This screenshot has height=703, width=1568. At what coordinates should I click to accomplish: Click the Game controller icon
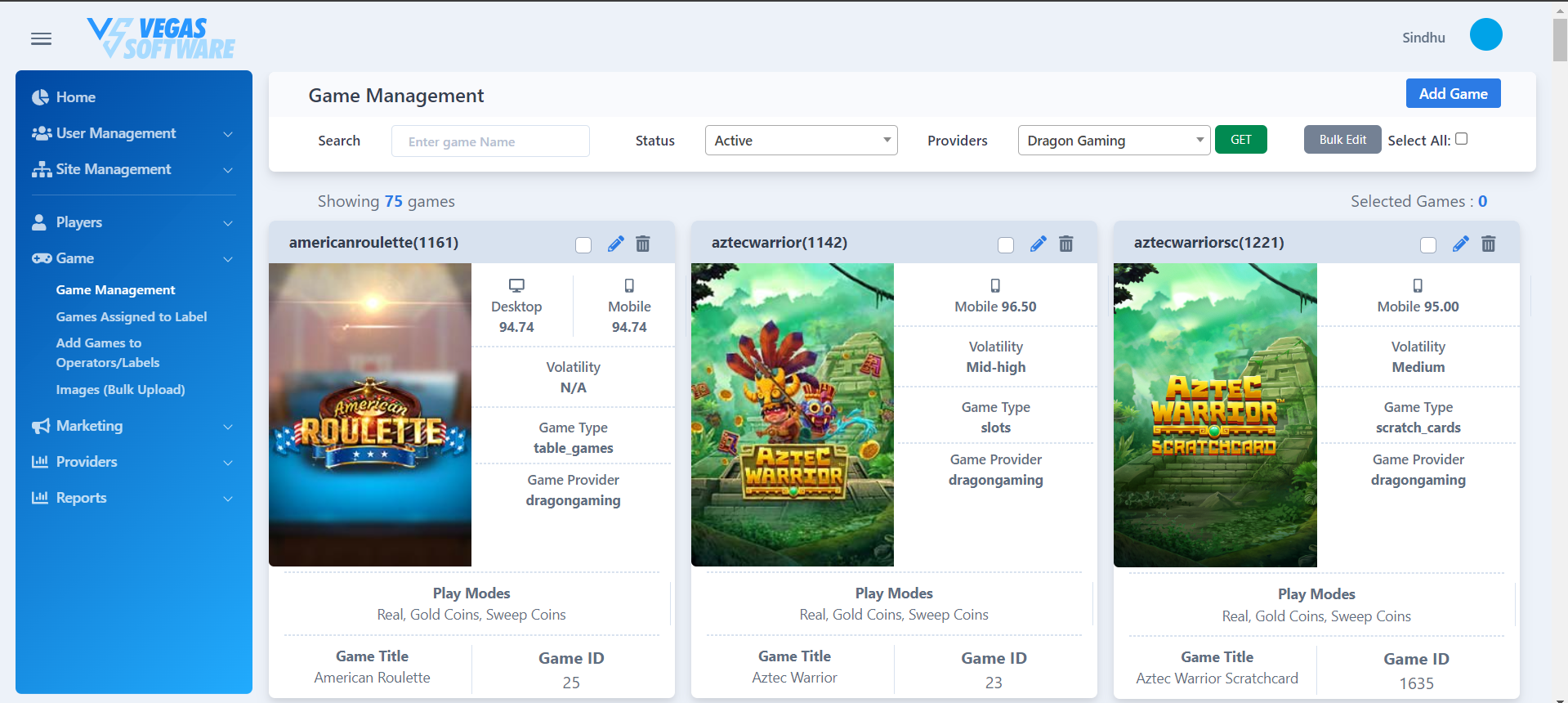(42, 258)
